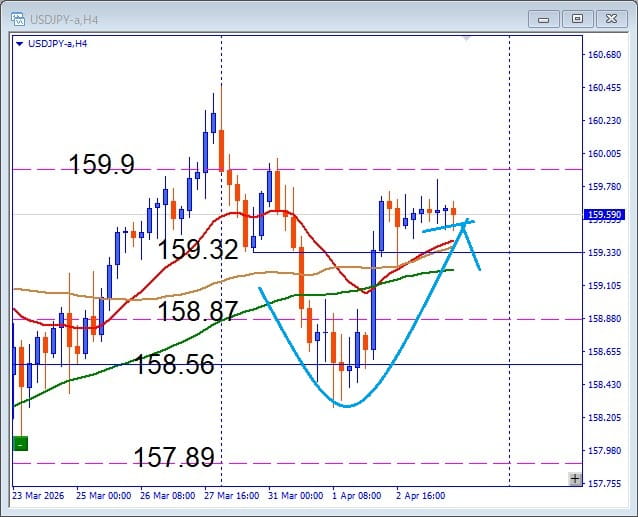This screenshot has width=638, height=517.
Task: Select the 158.56 text label
Action: pyautogui.click(x=175, y=364)
